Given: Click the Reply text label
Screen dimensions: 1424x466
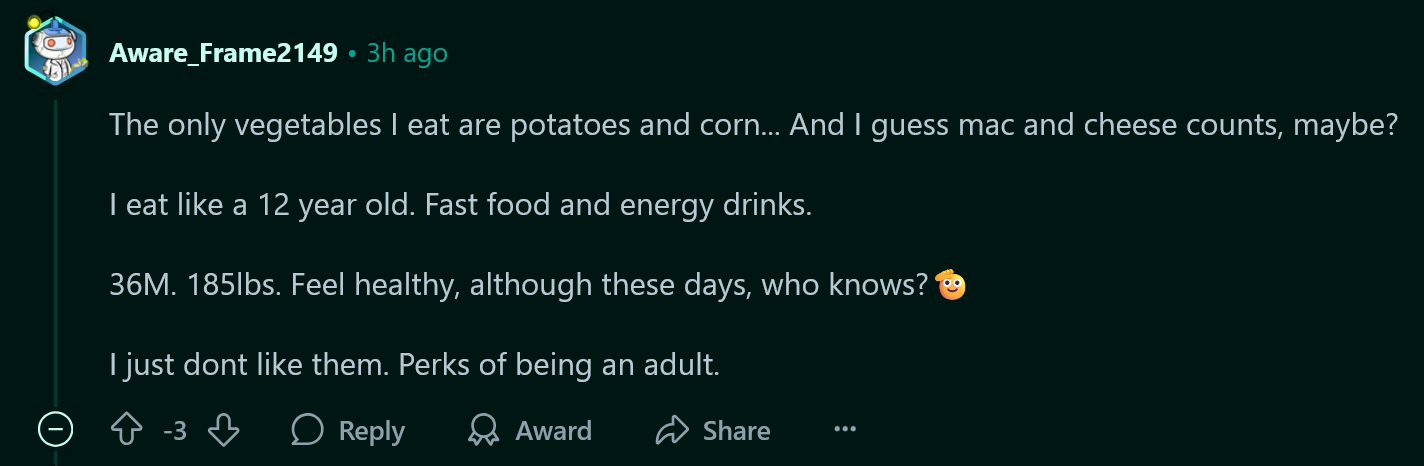Looking at the screenshot, I should pos(372,431).
